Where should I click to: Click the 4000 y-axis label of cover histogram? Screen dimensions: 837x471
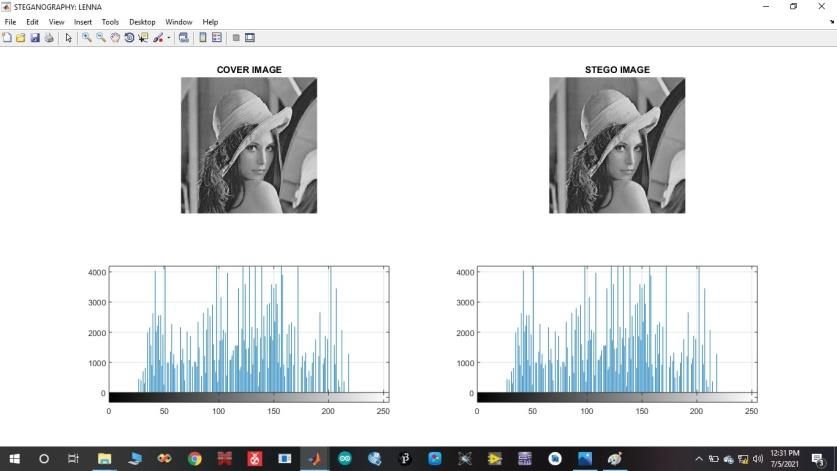[x=97, y=272]
